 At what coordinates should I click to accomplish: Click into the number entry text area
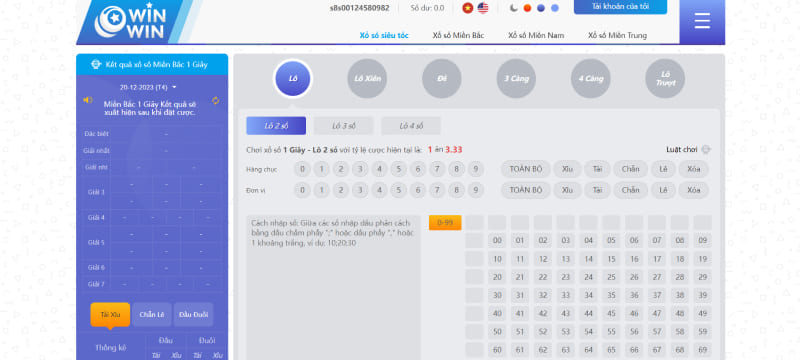pyautogui.click(x=334, y=288)
